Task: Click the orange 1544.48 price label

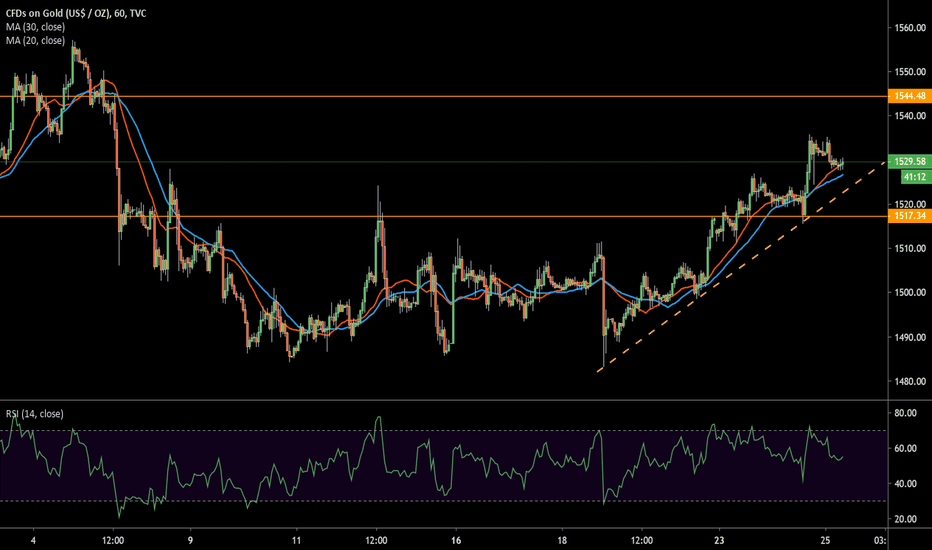Action: [909, 96]
